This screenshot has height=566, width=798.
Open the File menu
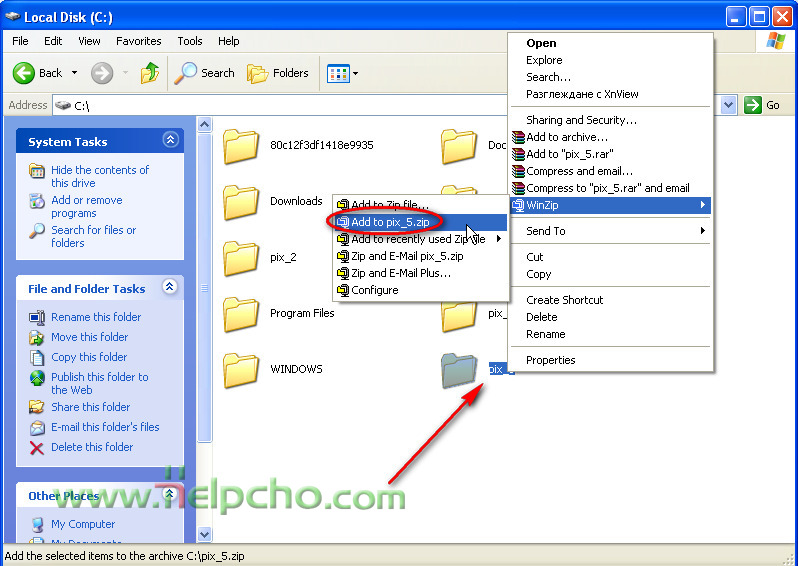click(x=20, y=41)
